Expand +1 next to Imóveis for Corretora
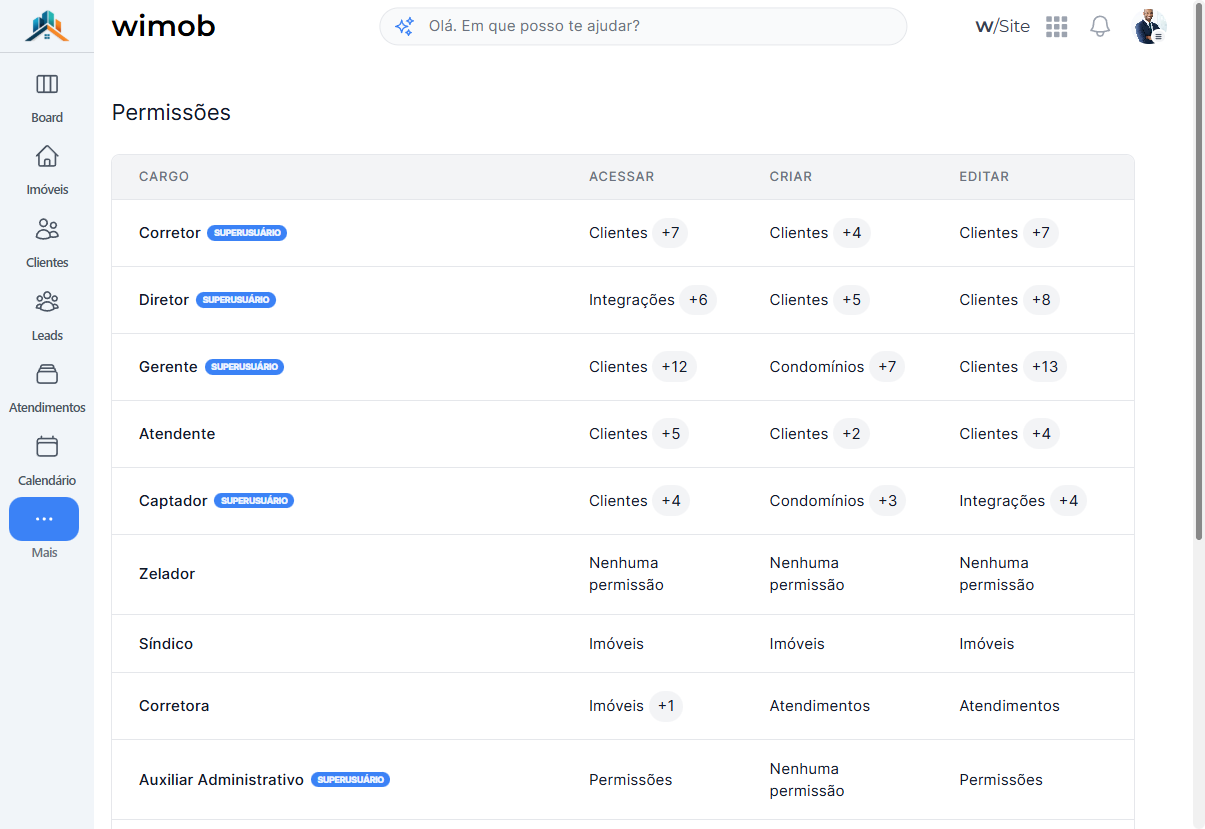Image resolution: width=1205 pixels, height=829 pixels. 666,706
